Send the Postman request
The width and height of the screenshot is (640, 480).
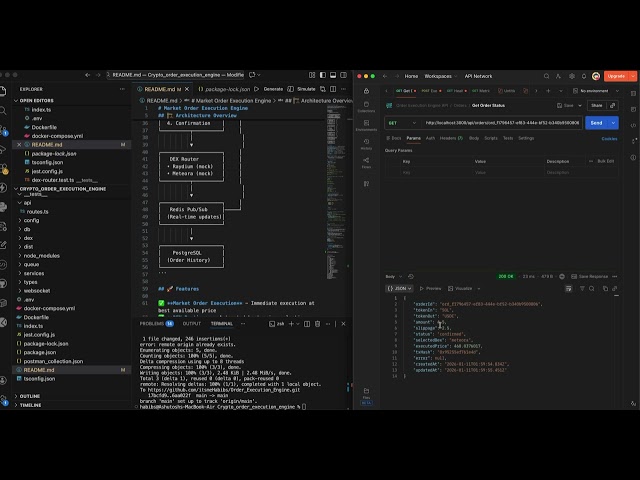(x=596, y=123)
